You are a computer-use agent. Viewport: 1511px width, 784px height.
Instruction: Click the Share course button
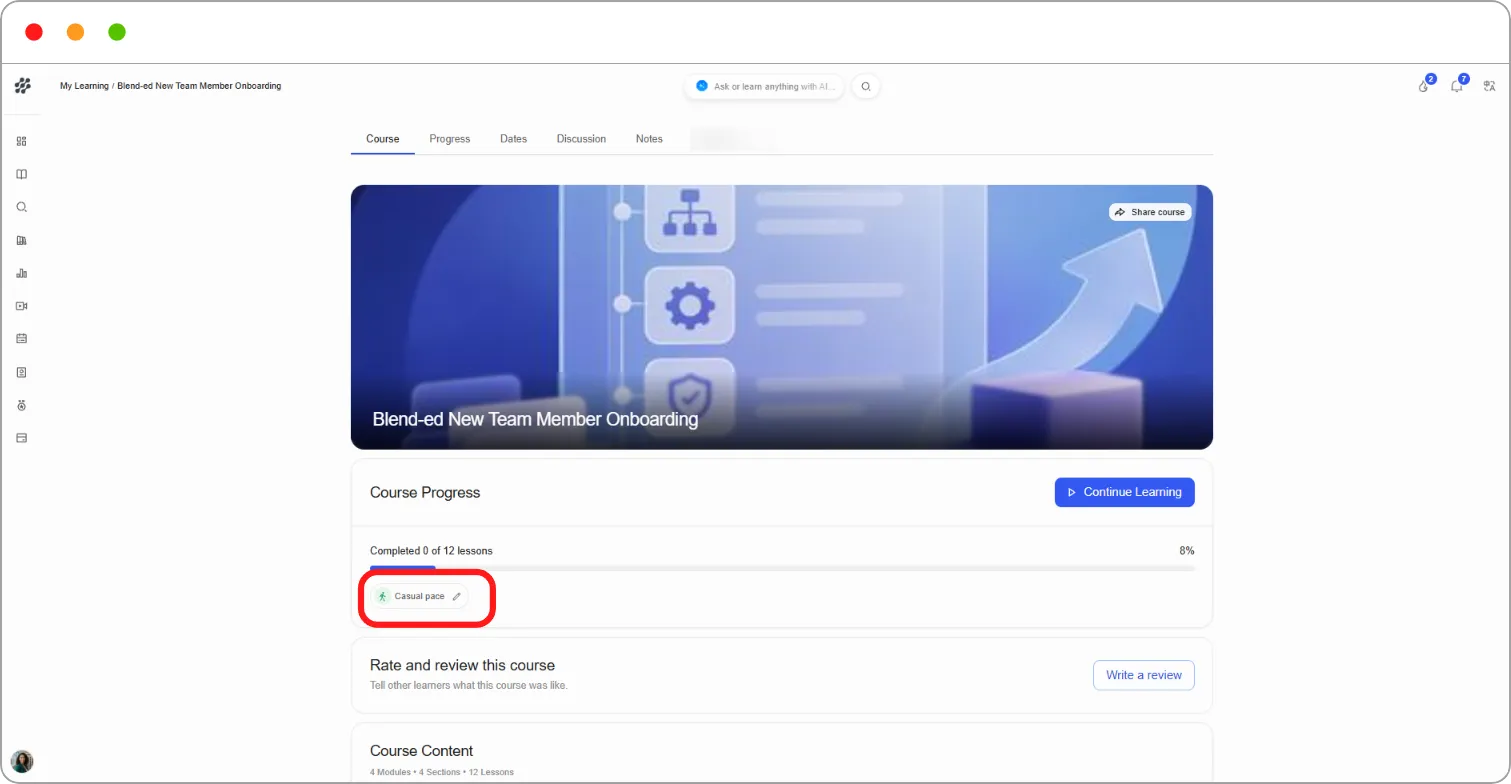pos(1150,212)
